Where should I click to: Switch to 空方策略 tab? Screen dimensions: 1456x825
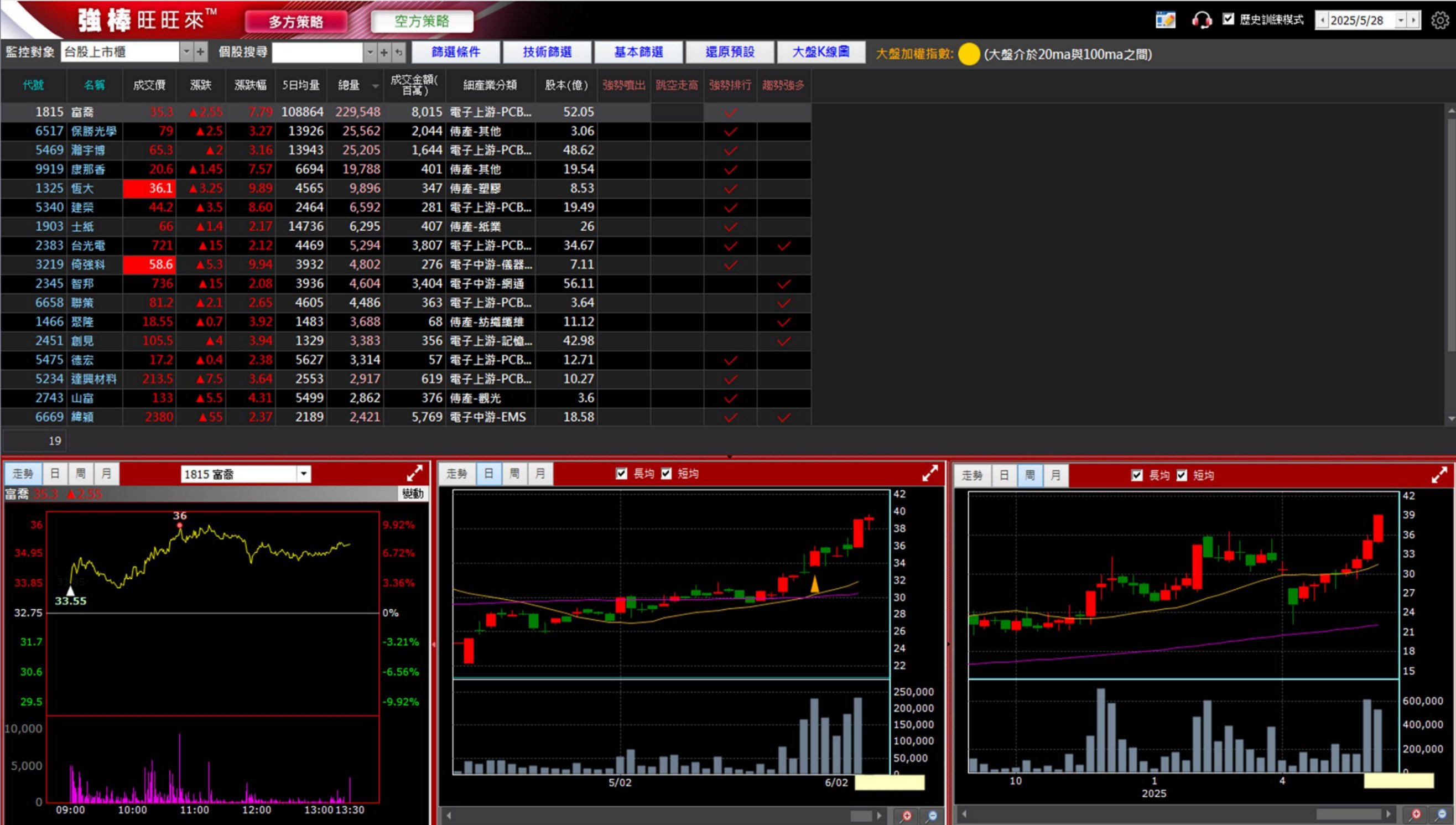(422, 22)
